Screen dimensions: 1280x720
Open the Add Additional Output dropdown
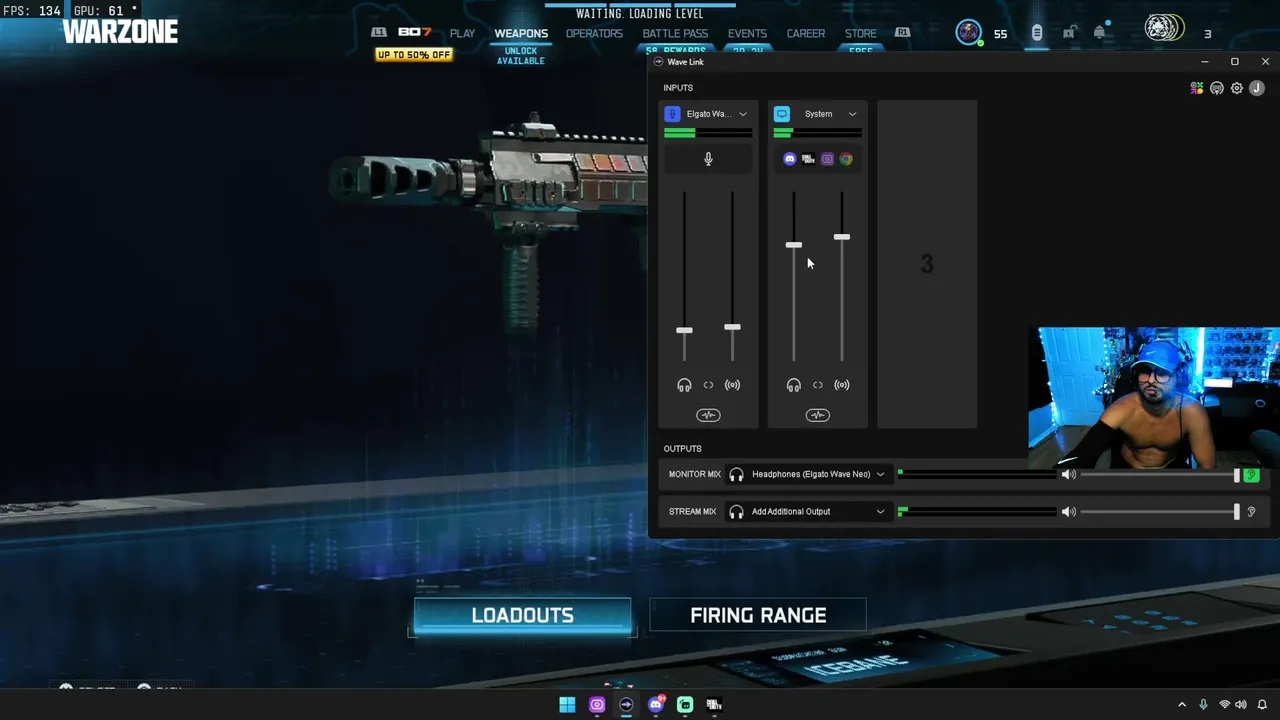click(x=808, y=511)
